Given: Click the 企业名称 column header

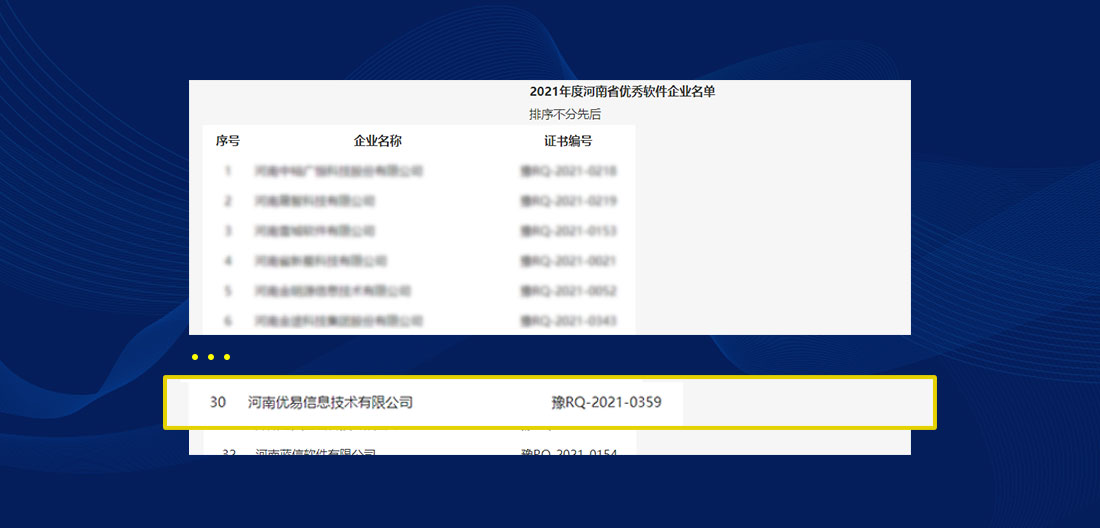Looking at the screenshot, I should click(x=377, y=141).
